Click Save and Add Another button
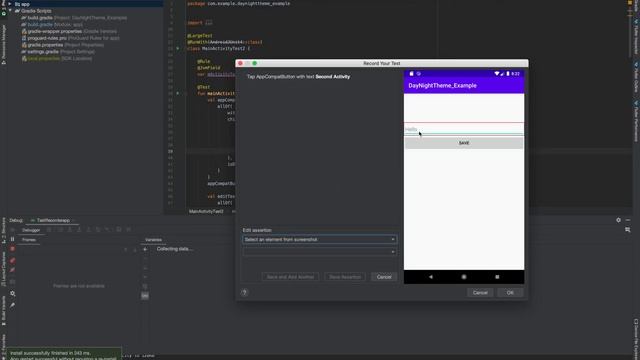This screenshot has height=360, width=640. [290, 277]
